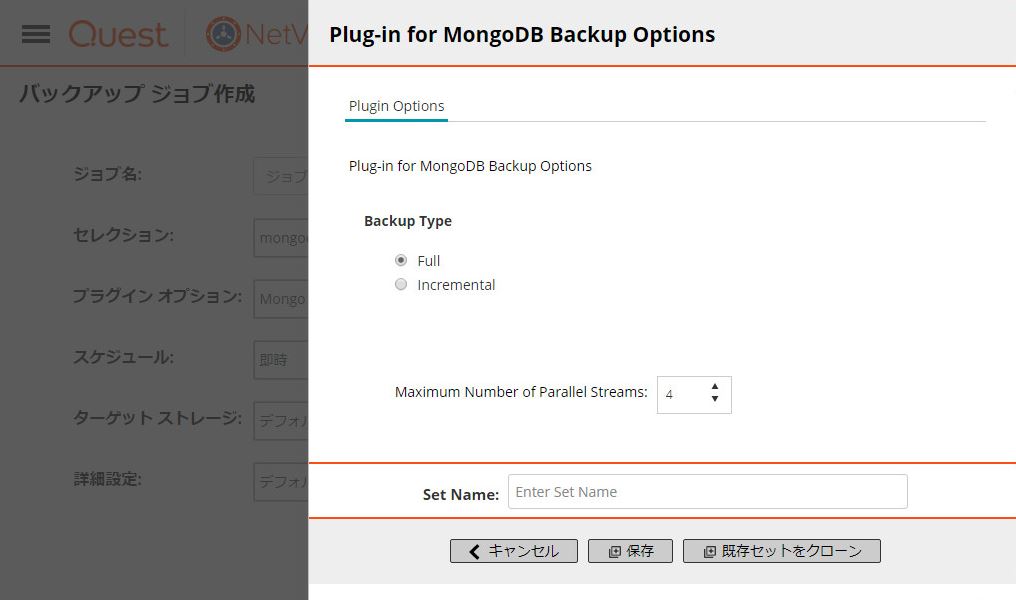Select the Full backup type
Screen dimensions: 1016x600
401,260
